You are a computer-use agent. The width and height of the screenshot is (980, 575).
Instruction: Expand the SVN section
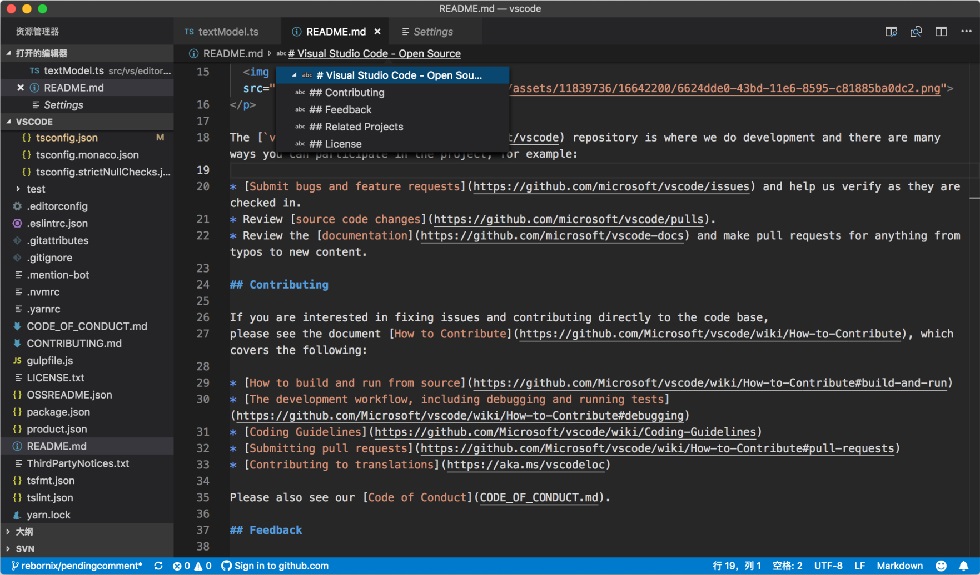[87, 549]
